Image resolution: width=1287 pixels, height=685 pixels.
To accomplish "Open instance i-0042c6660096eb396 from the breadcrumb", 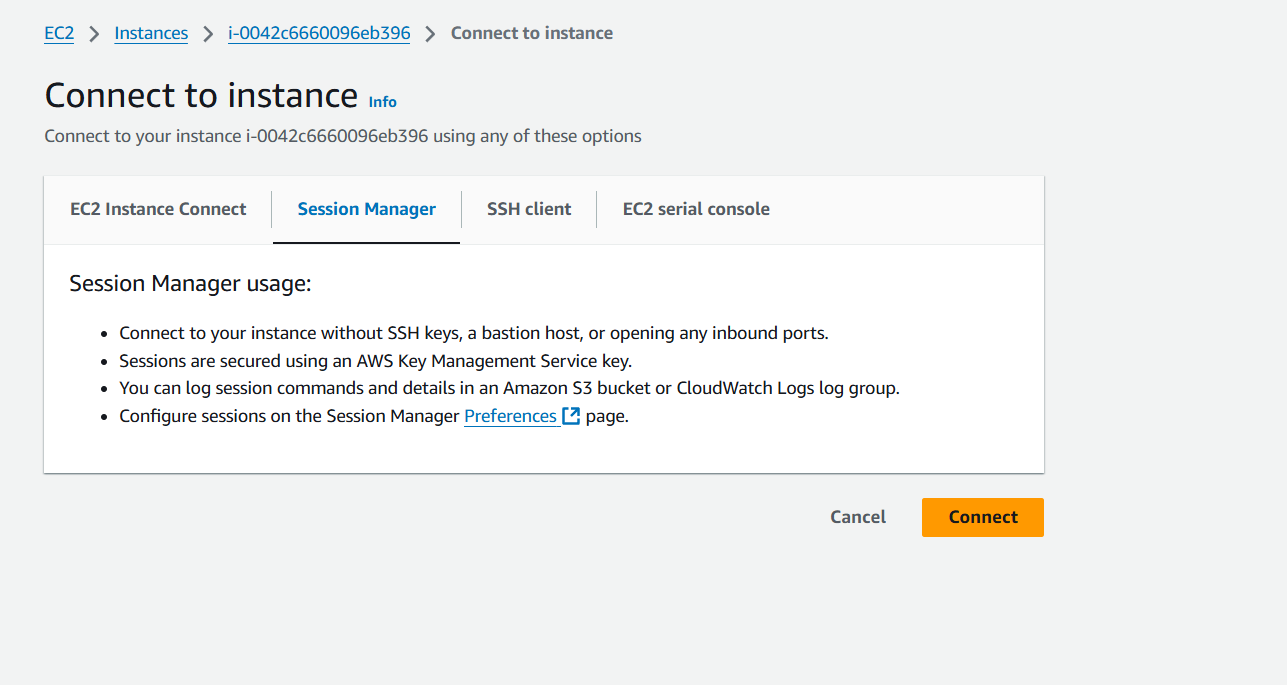I will (319, 33).
